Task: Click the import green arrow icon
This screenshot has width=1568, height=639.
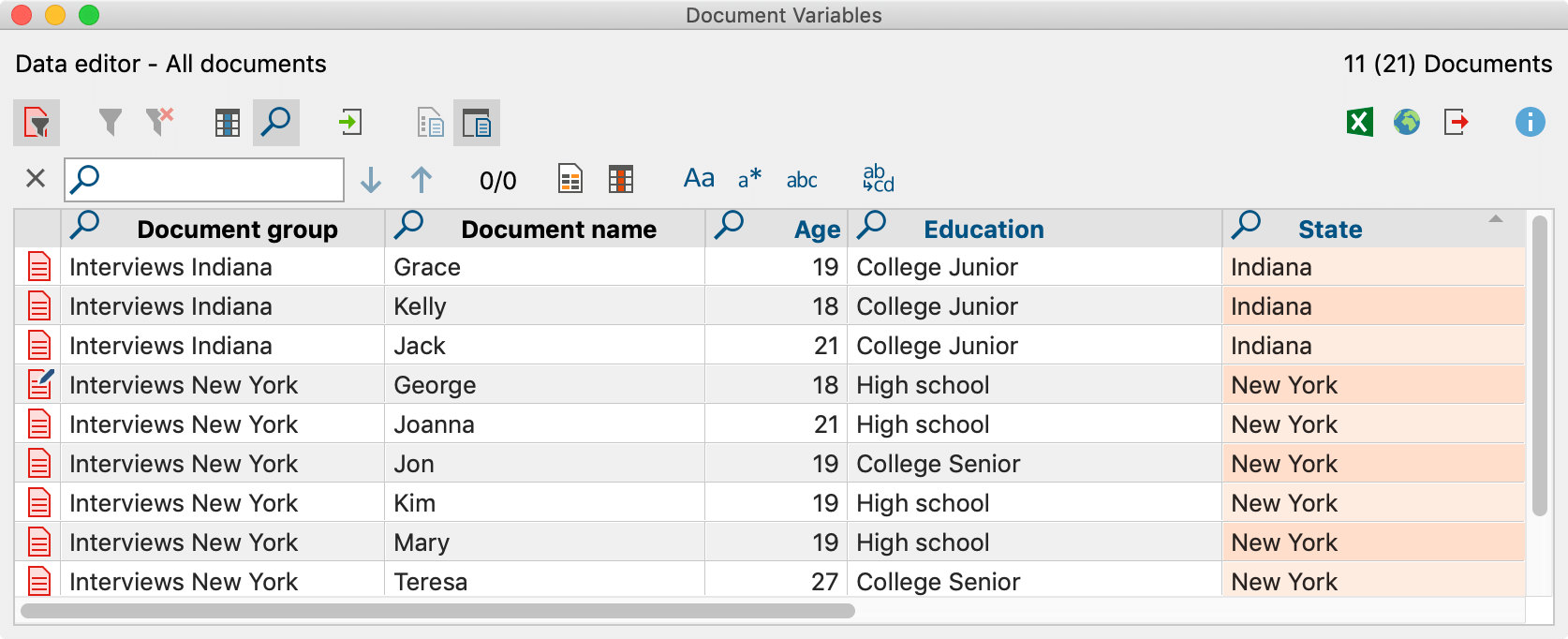Action: click(x=350, y=122)
